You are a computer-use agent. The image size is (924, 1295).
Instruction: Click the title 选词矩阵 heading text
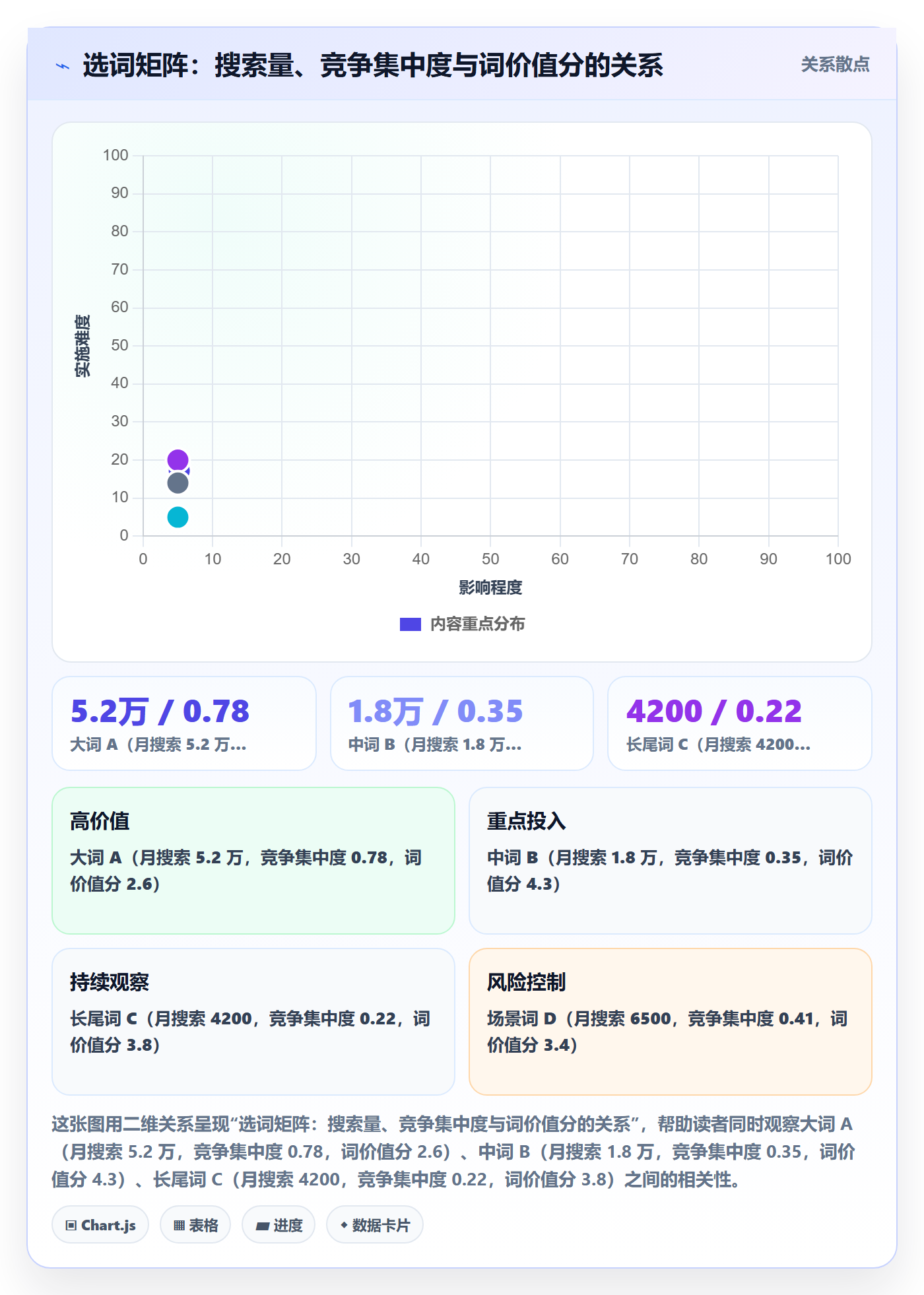[373, 65]
